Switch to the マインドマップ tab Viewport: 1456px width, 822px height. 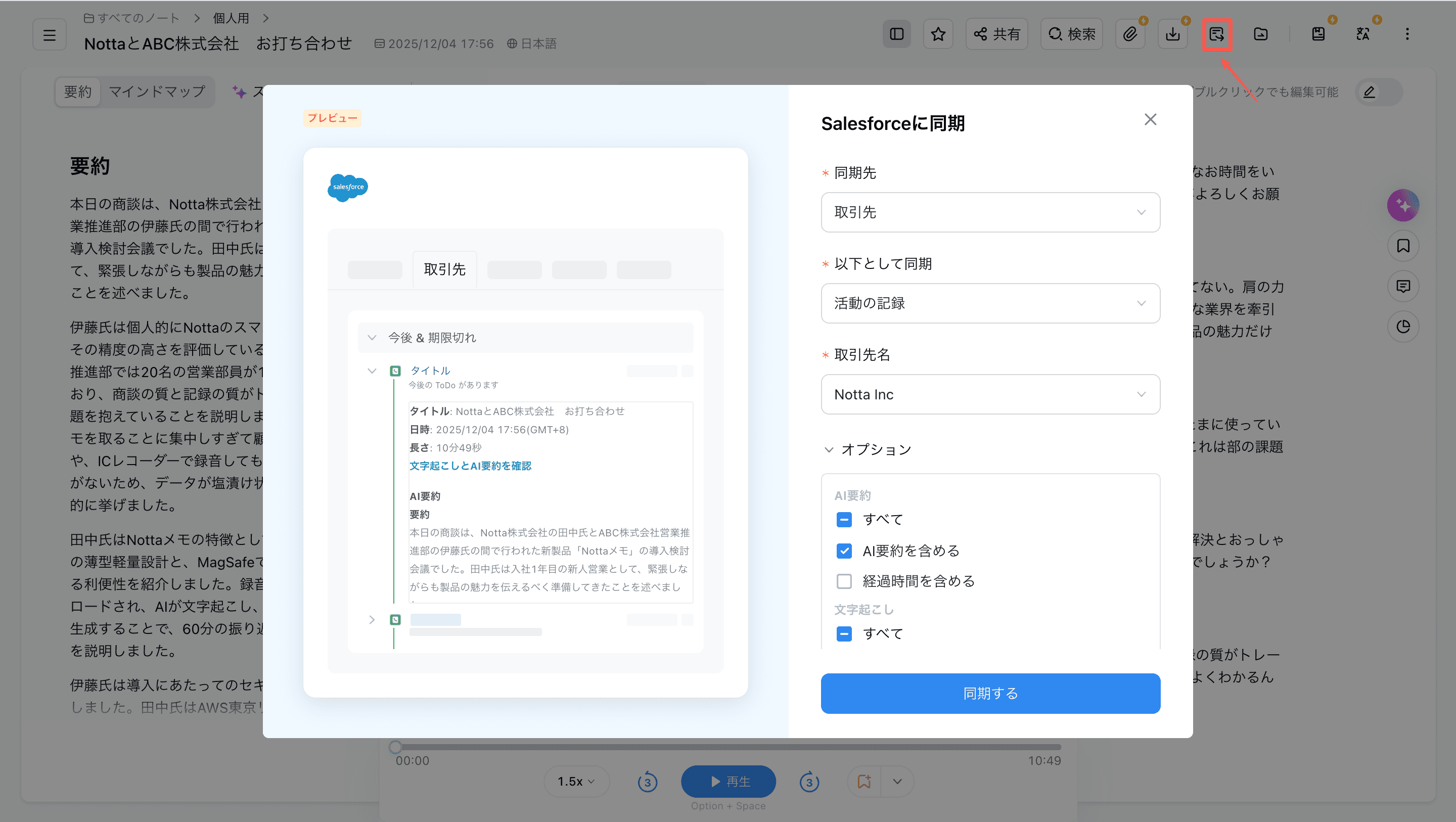(157, 92)
